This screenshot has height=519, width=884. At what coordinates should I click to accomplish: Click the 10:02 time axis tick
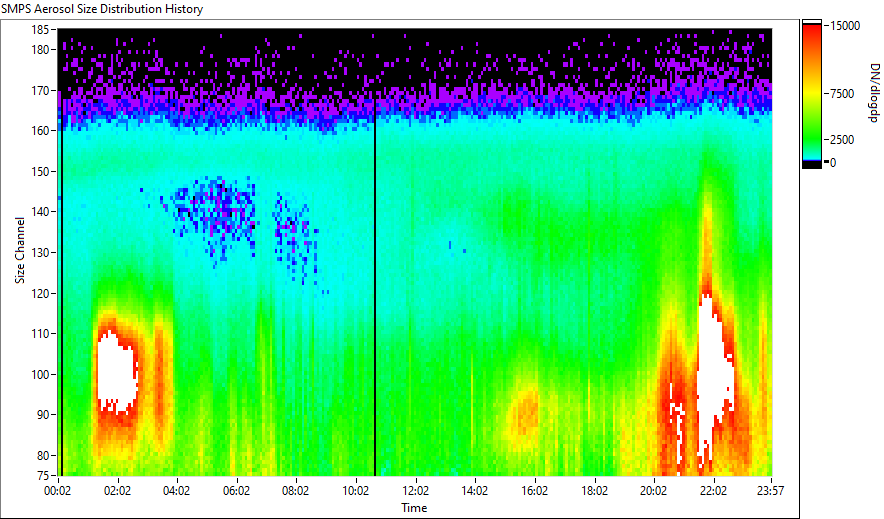pos(355,491)
